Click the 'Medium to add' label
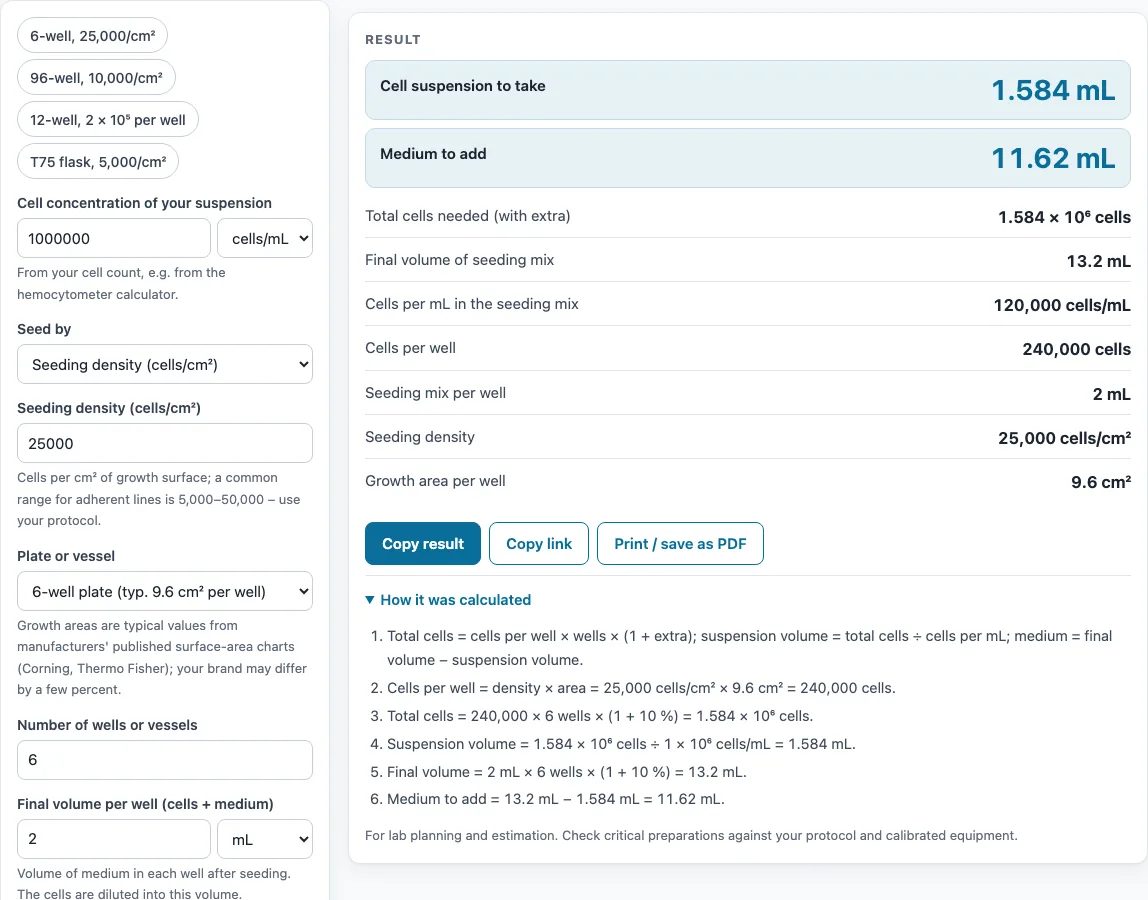This screenshot has height=900, width=1148. click(433, 154)
